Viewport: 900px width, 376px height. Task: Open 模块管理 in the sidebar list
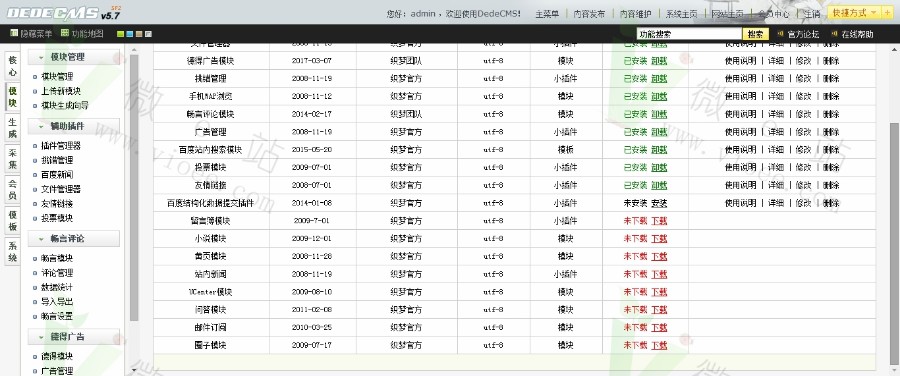[x=57, y=76]
